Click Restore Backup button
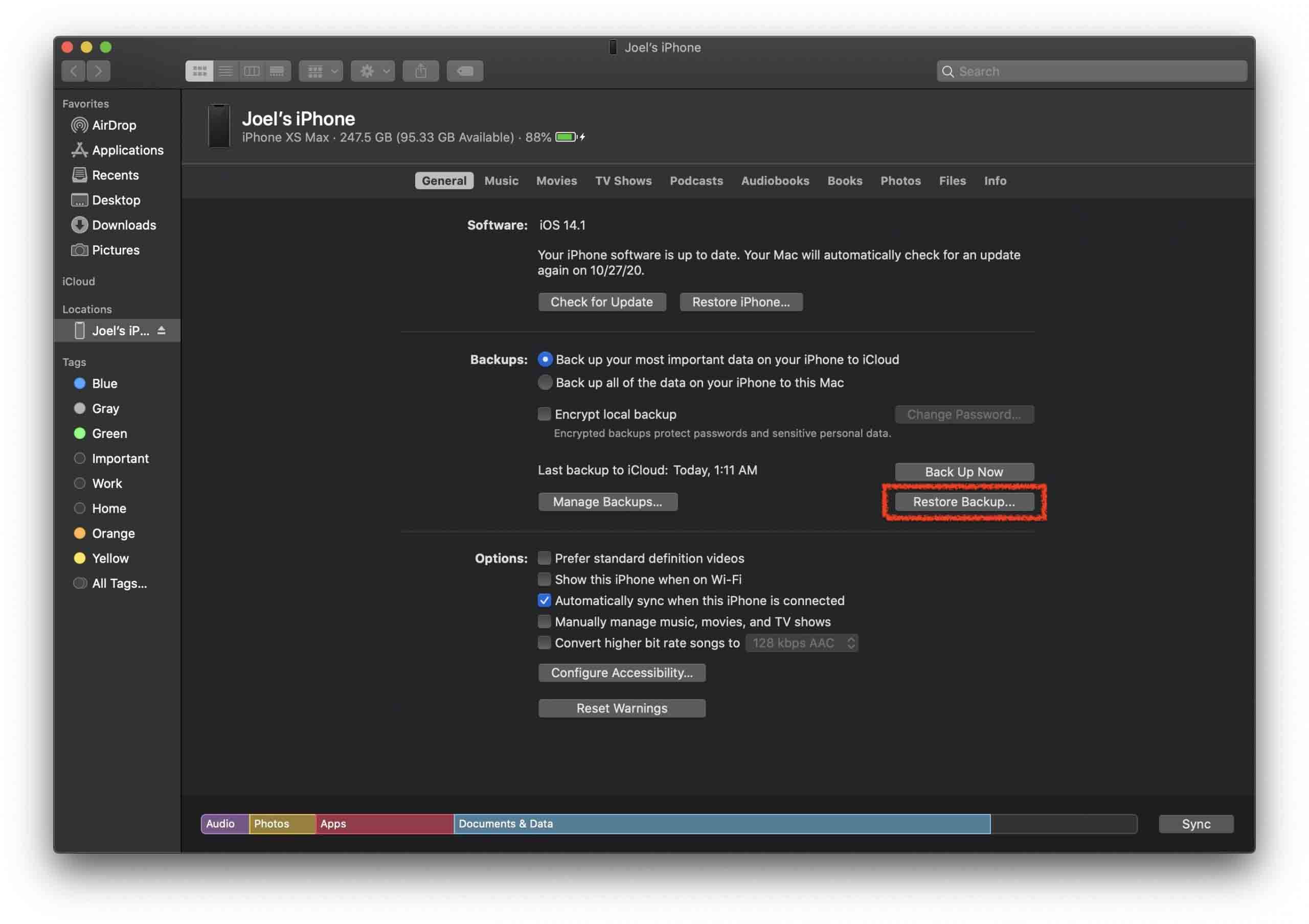The width and height of the screenshot is (1309, 924). pyautogui.click(x=964, y=501)
